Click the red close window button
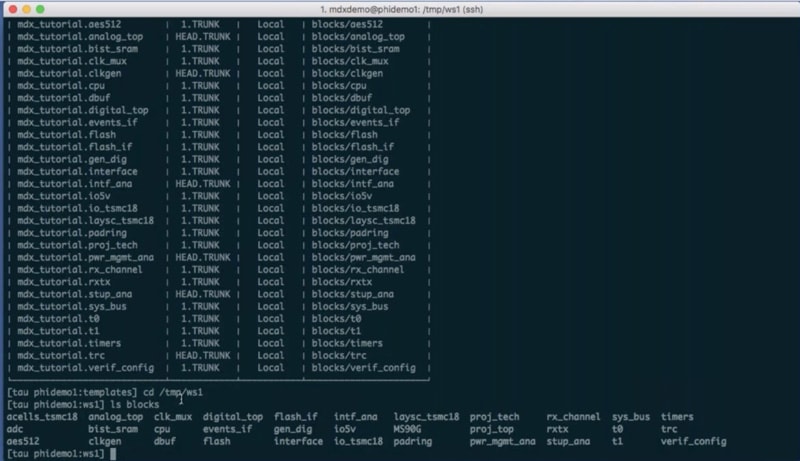The image size is (800, 461). pos(13,9)
